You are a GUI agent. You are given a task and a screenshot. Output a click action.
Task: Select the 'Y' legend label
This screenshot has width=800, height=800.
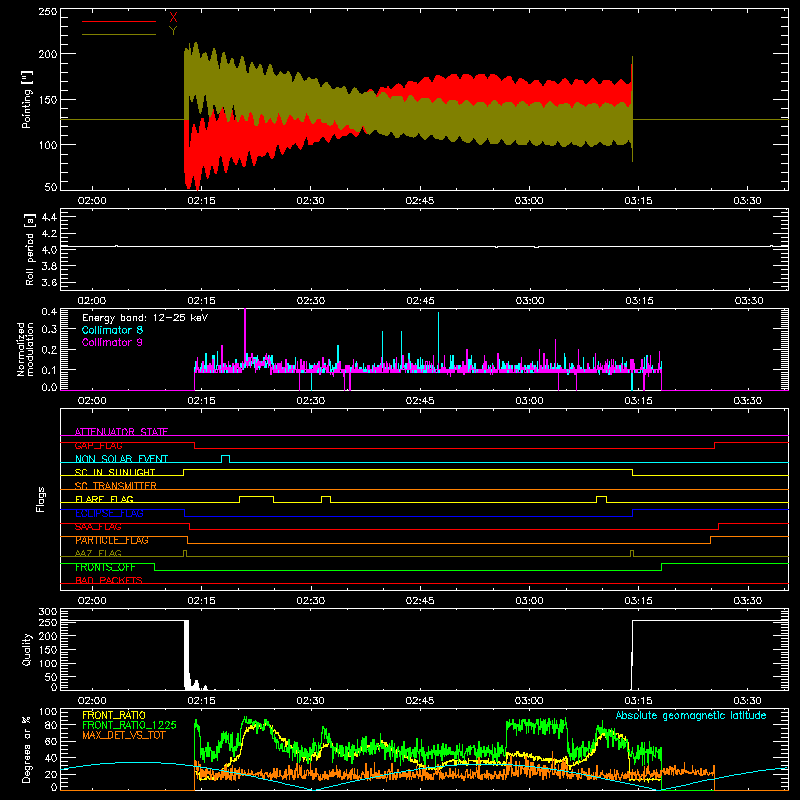coord(173,31)
